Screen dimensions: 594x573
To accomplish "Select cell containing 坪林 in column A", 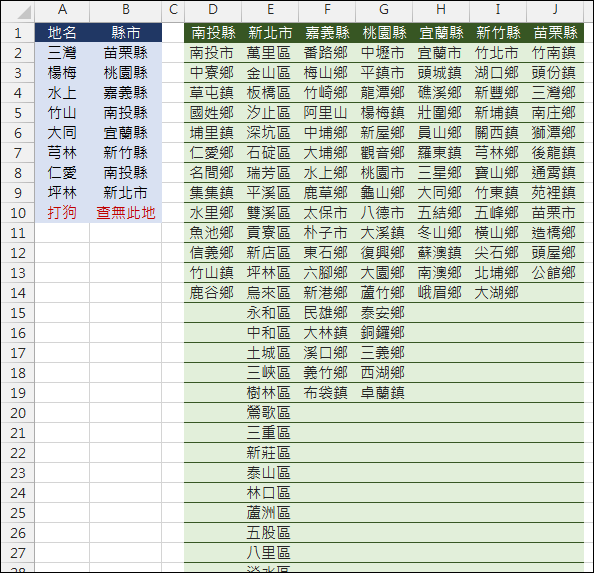I will [62, 193].
